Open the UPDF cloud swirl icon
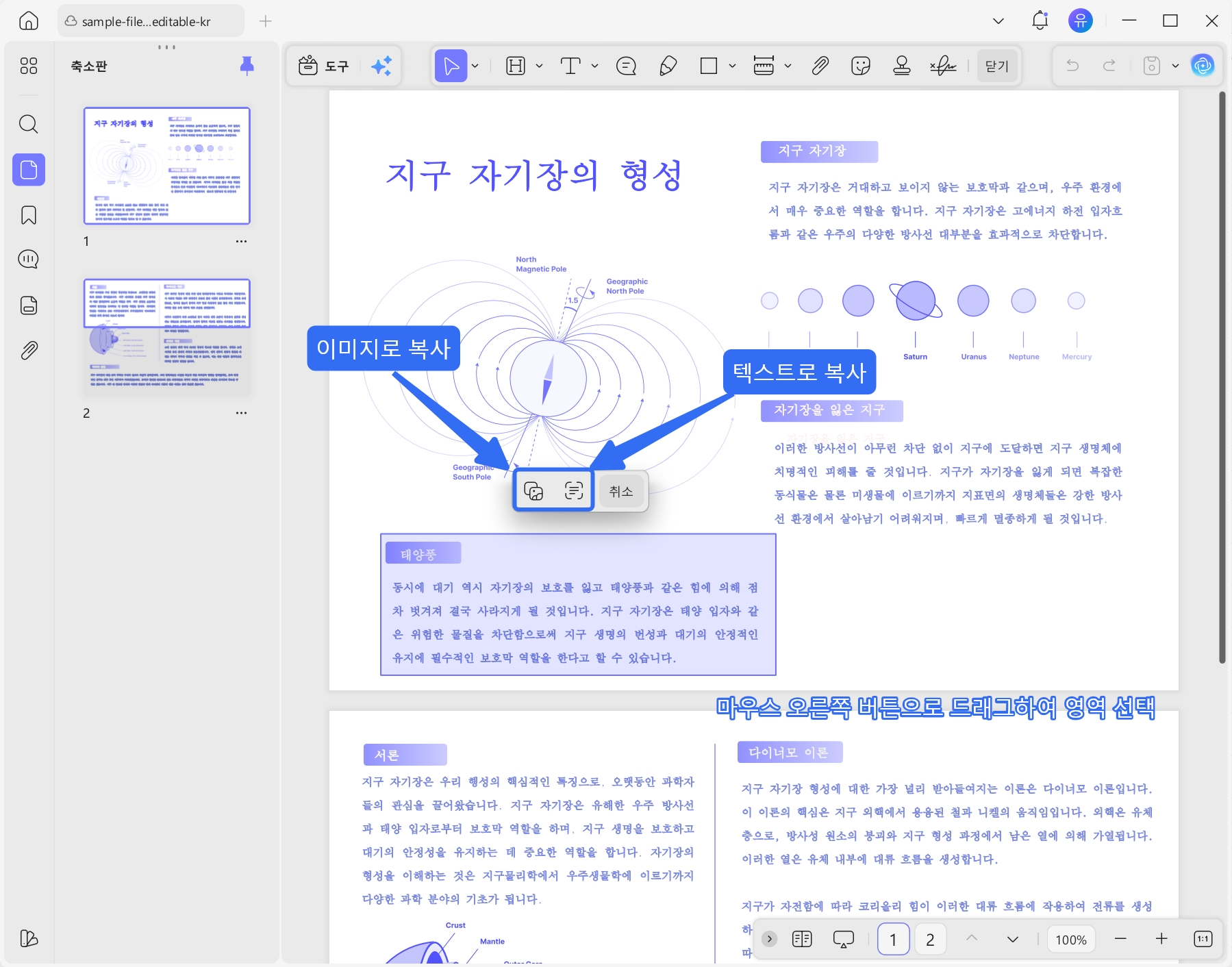The image size is (1232, 967). pos(1203,66)
